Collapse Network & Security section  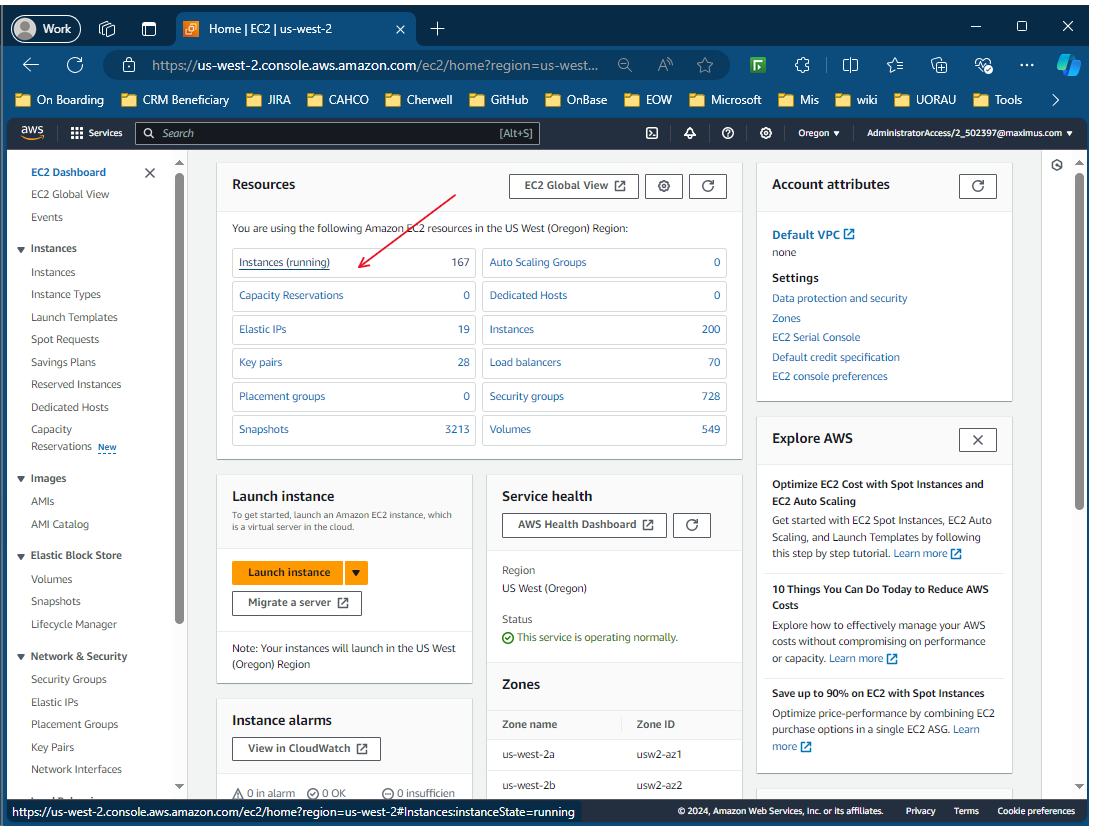(x=21, y=657)
